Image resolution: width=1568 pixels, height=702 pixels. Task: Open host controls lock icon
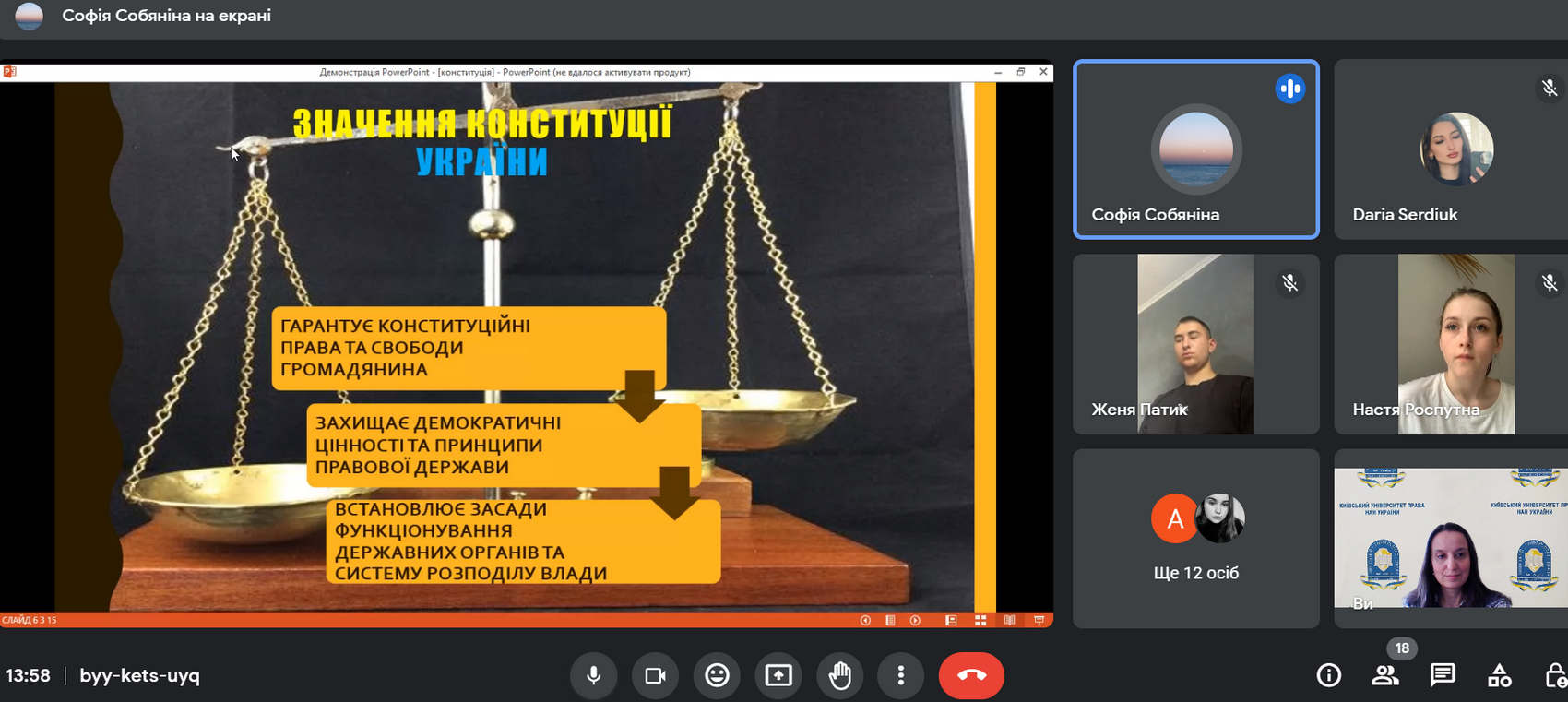click(x=1555, y=675)
